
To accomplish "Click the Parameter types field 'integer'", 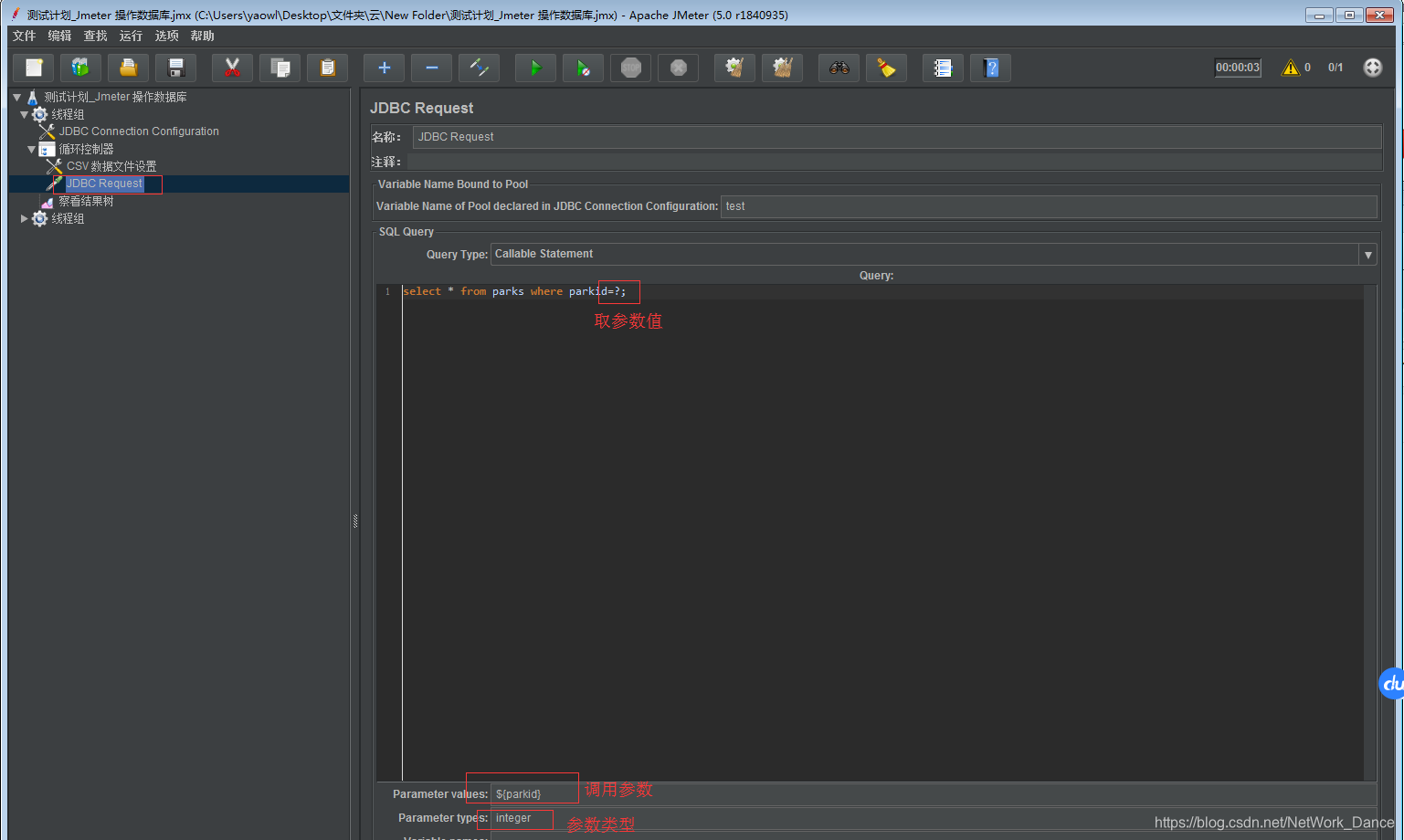I will tap(934, 818).
